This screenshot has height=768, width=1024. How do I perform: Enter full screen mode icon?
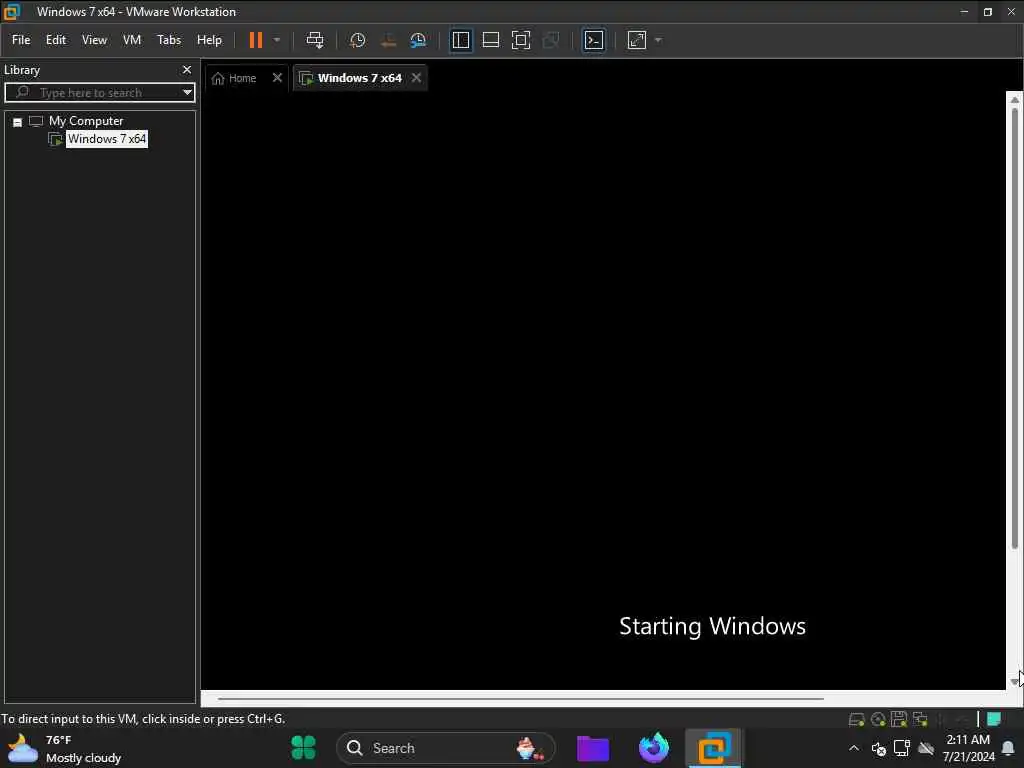pos(520,40)
